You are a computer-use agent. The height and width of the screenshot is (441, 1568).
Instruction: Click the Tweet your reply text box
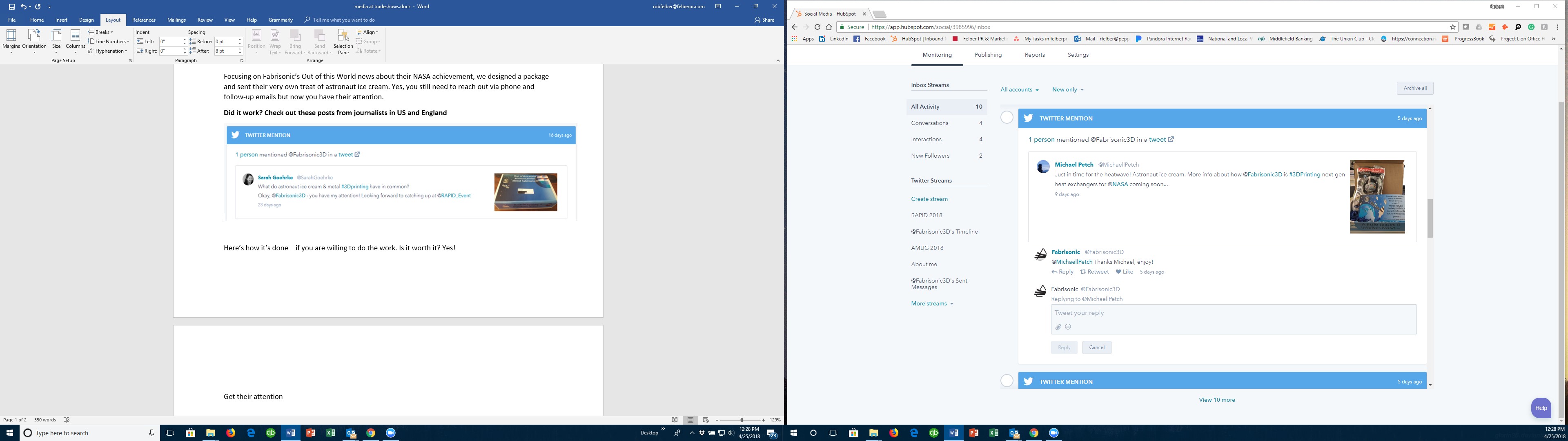[1233, 318]
